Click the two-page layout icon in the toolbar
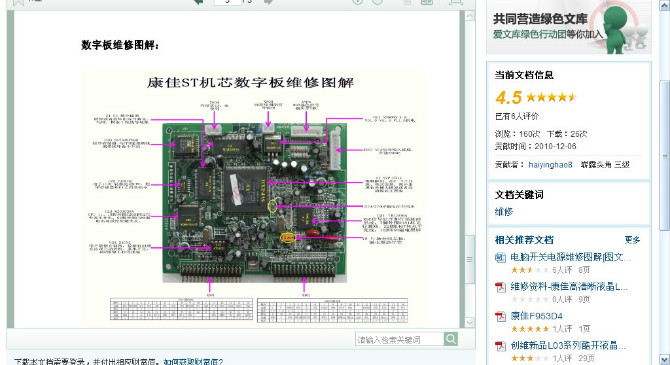 (426, 2)
